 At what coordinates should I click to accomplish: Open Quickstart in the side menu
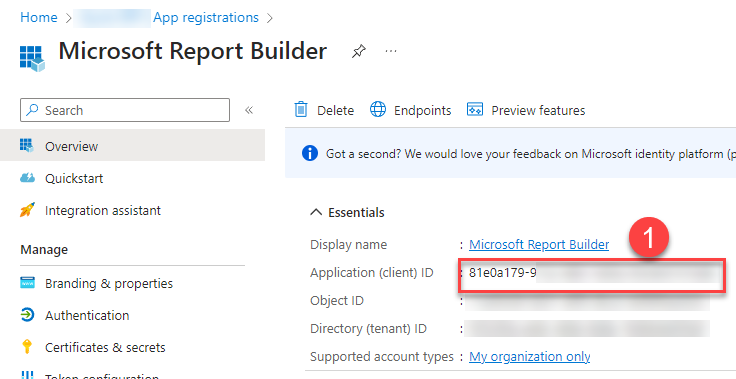pyautogui.click(x=74, y=178)
